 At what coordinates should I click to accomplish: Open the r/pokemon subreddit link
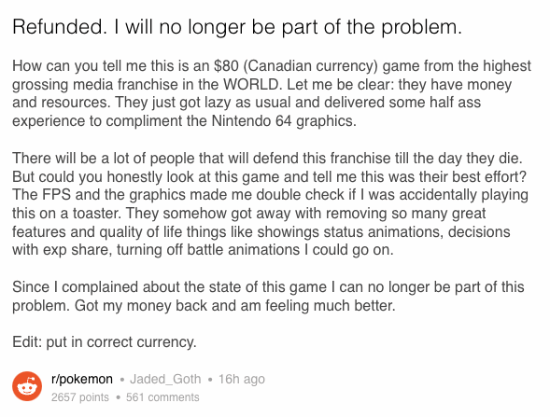click(x=82, y=379)
